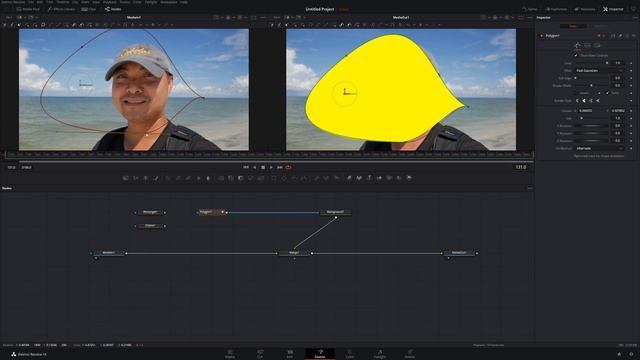Add a Text3D tool from toolbar
The image size is (640, 360).
click(x=369, y=178)
